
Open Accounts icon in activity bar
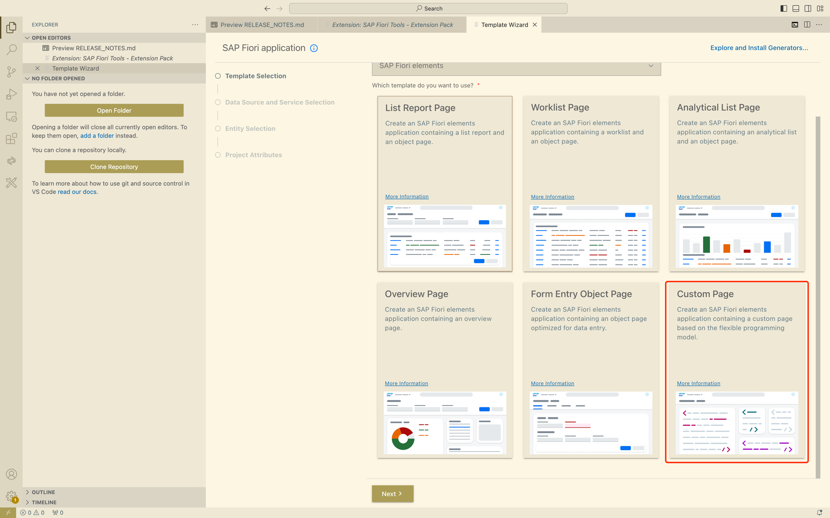point(11,474)
